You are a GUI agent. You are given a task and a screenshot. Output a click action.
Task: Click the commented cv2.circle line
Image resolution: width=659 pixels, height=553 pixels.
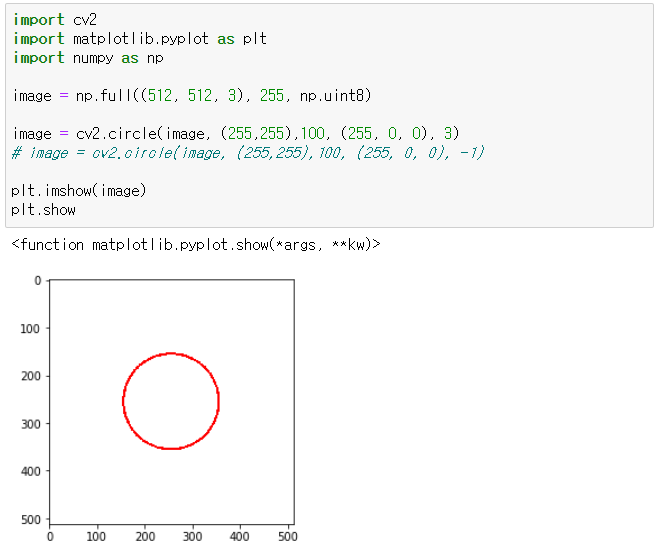[248, 153]
